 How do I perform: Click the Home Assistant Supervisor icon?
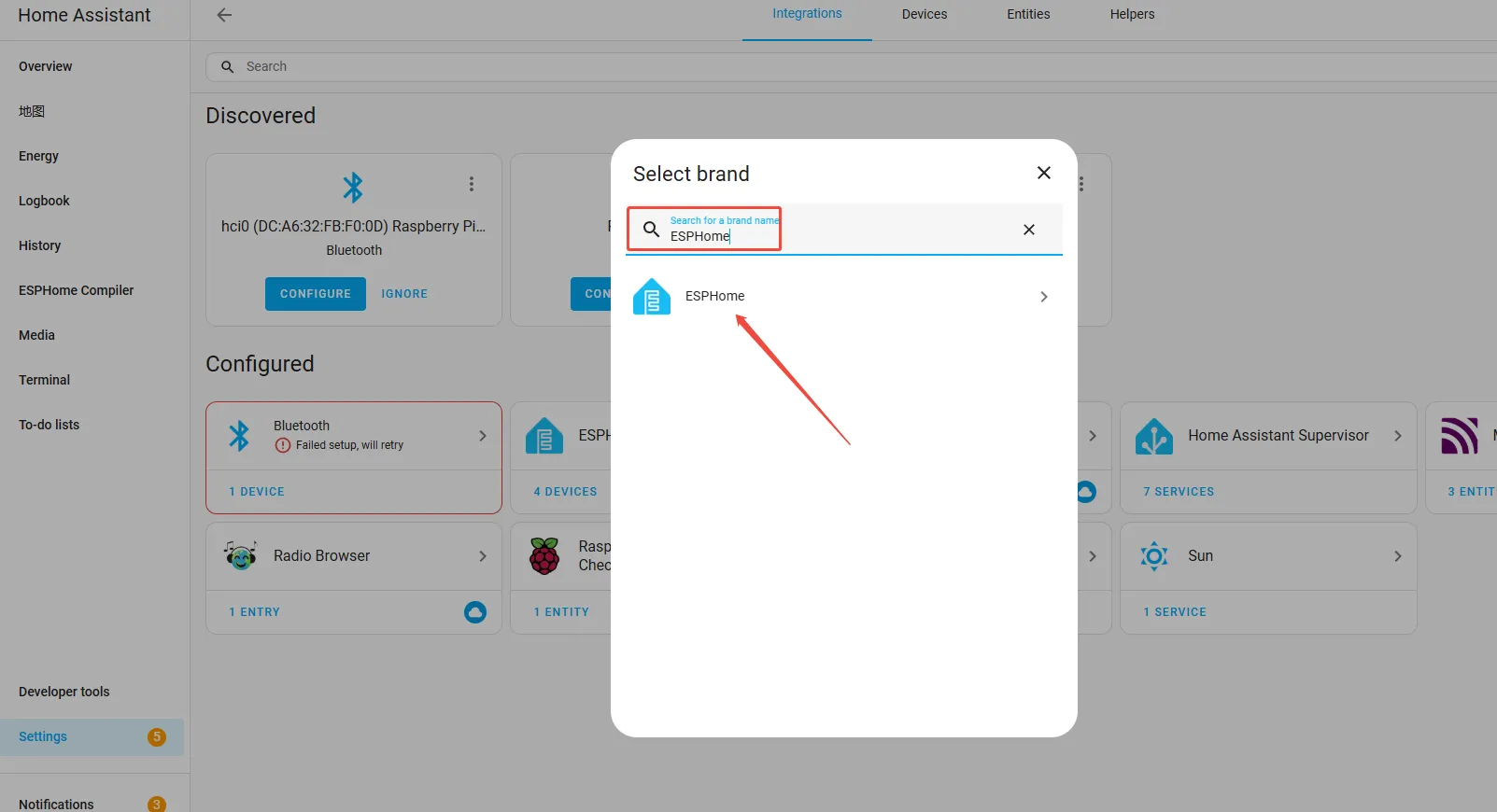(x=1154, y=436)
